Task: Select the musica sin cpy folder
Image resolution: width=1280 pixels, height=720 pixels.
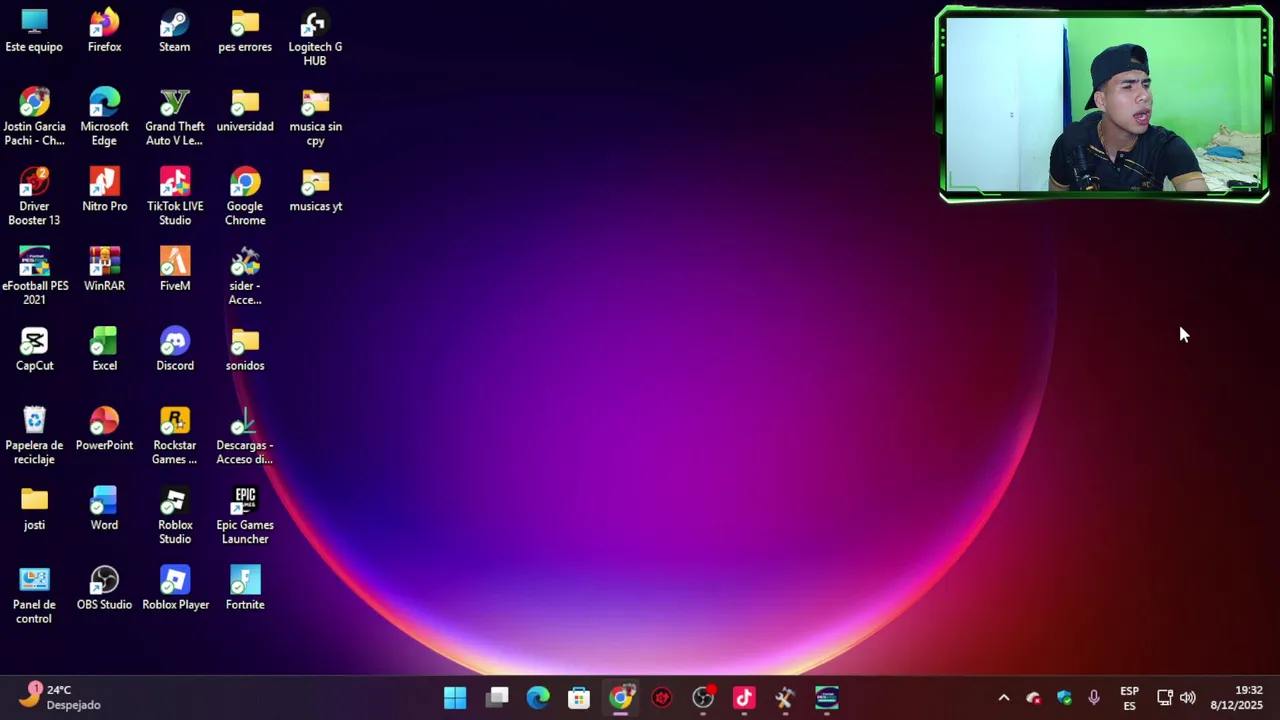Action: (x=315, y=118)
